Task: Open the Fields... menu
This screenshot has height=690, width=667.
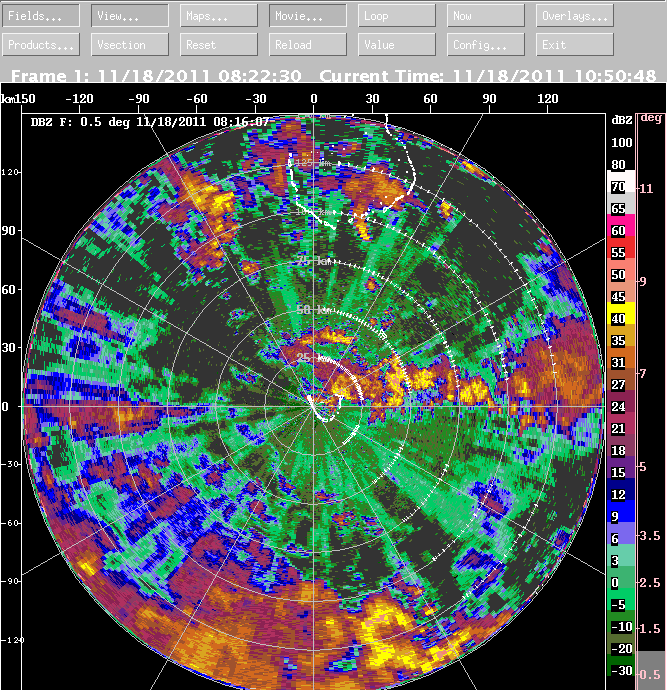Action: point(41,16)
